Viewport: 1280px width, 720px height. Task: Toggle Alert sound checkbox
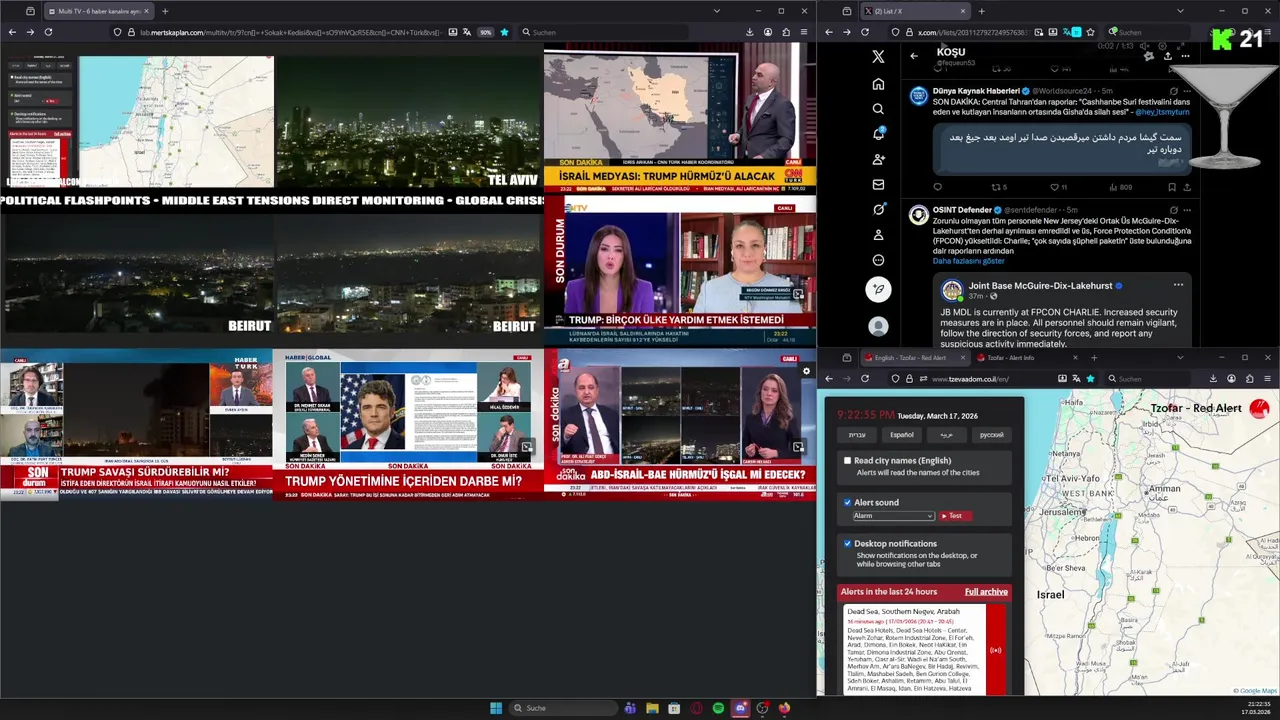point(847,503)
